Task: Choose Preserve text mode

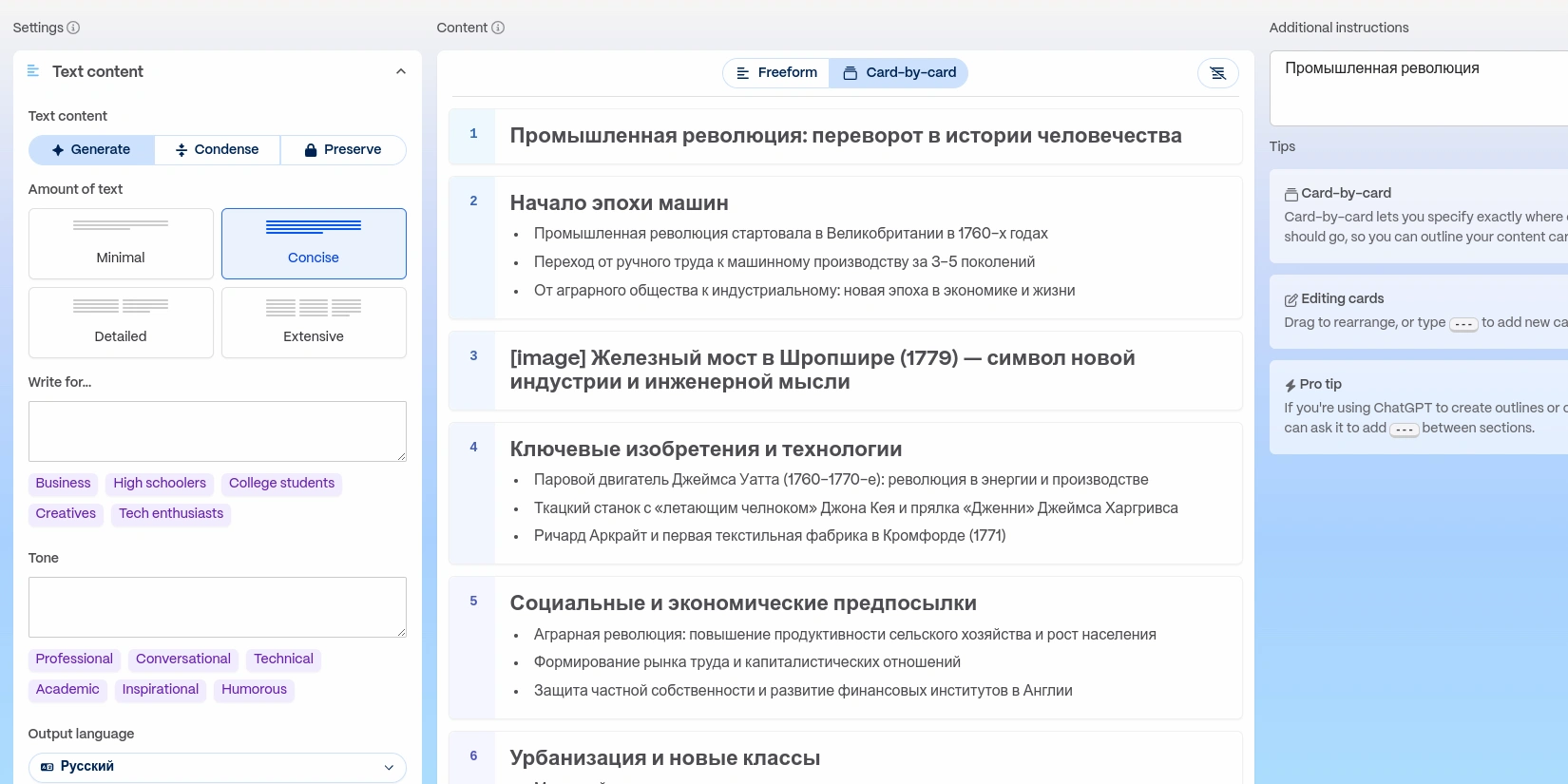Action: 343,150
